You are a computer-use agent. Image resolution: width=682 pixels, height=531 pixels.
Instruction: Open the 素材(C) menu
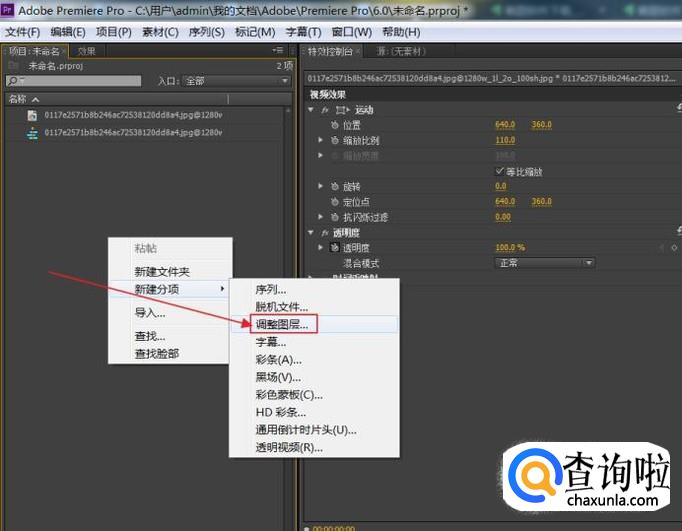point(160,32)
